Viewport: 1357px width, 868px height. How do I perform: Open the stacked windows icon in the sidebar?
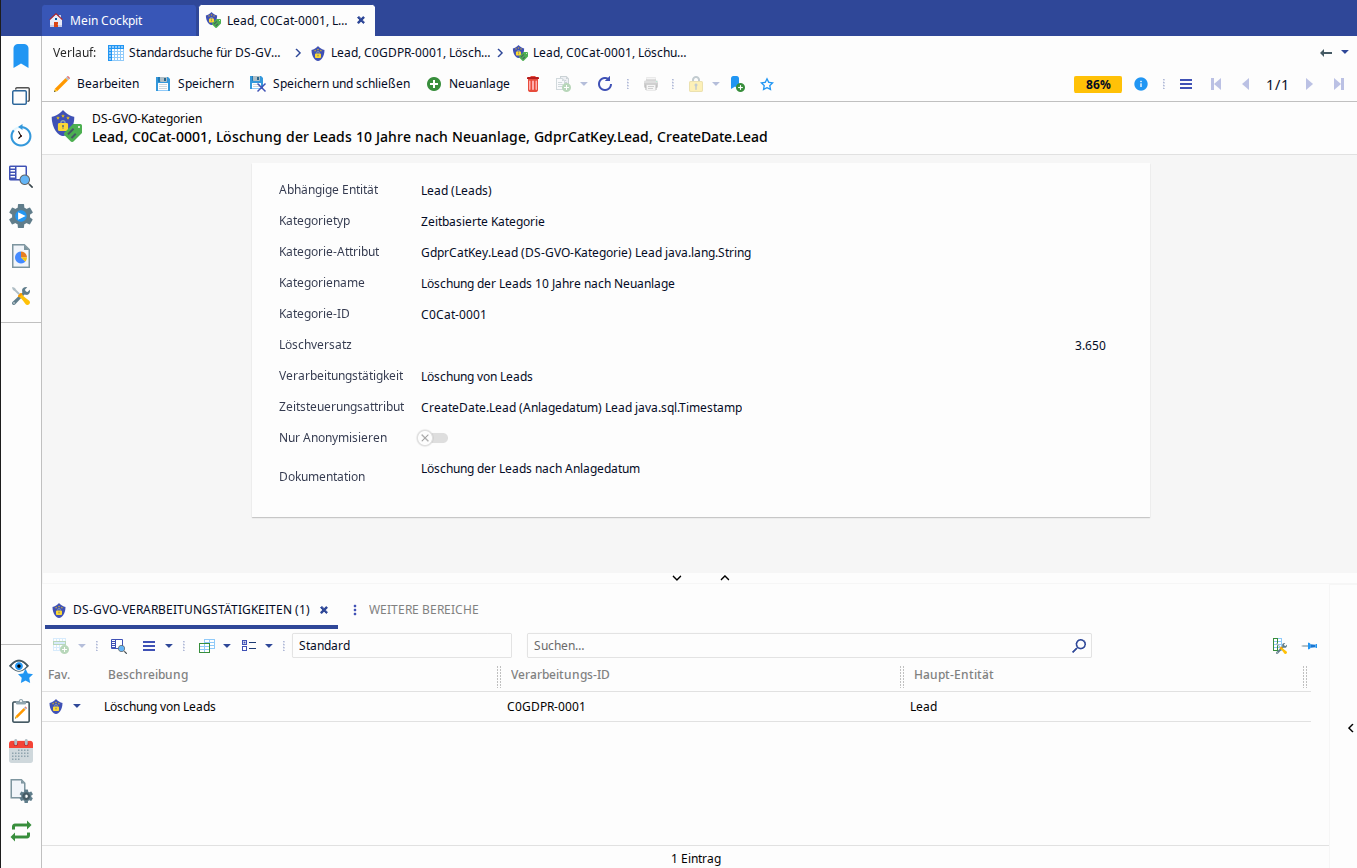20,96
